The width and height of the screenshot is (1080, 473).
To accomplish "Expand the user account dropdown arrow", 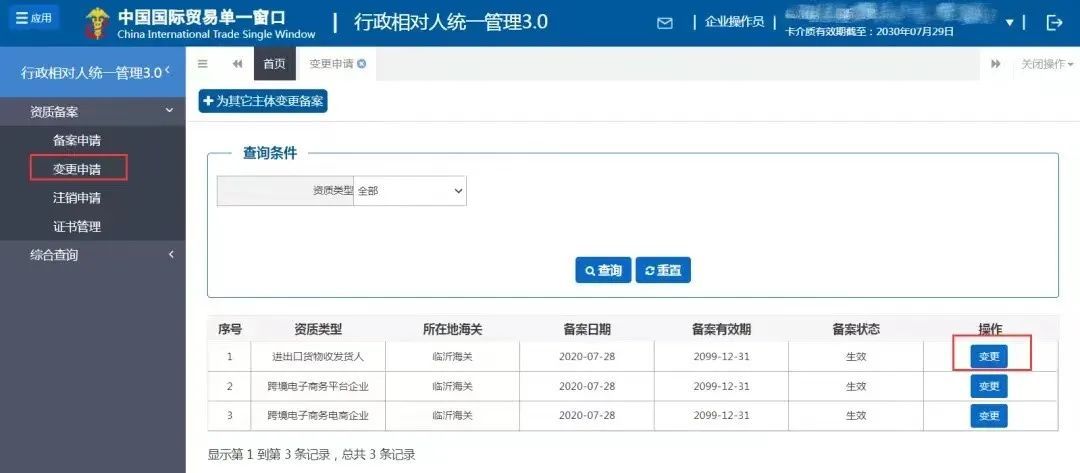I will click(1010, 23).
